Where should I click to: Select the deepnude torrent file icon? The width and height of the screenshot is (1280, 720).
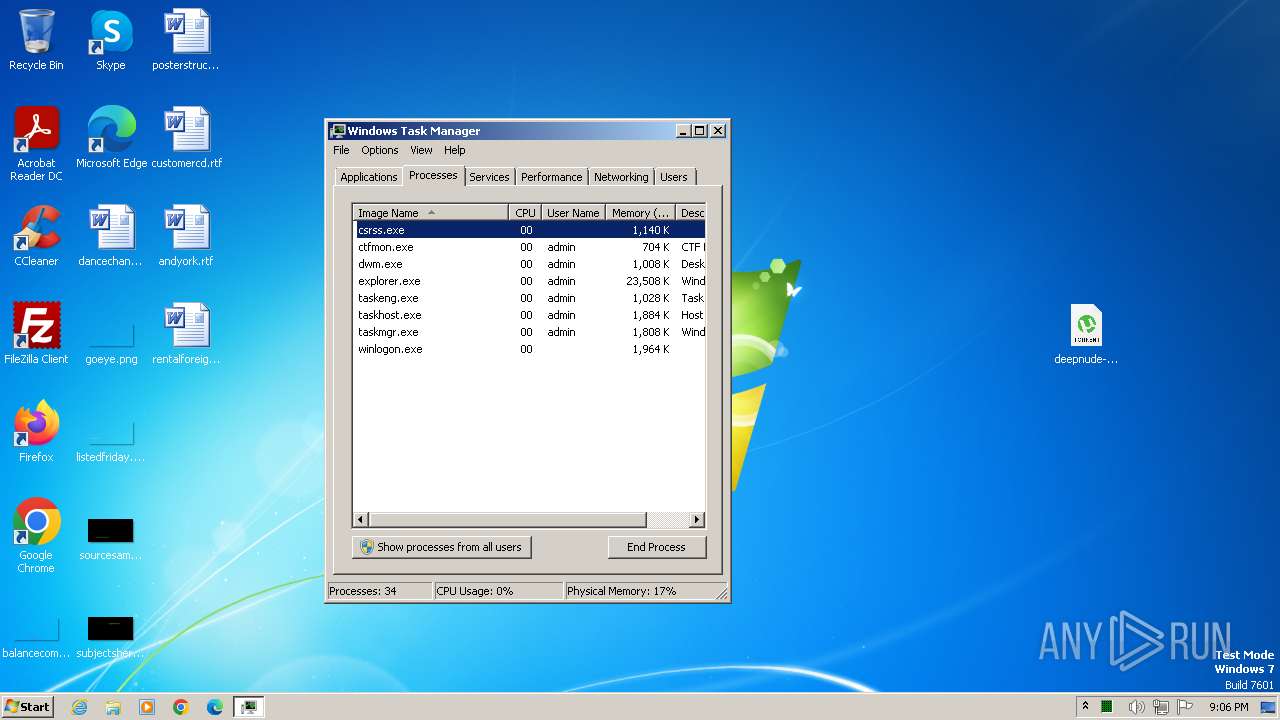click(x=1086, y=334)
